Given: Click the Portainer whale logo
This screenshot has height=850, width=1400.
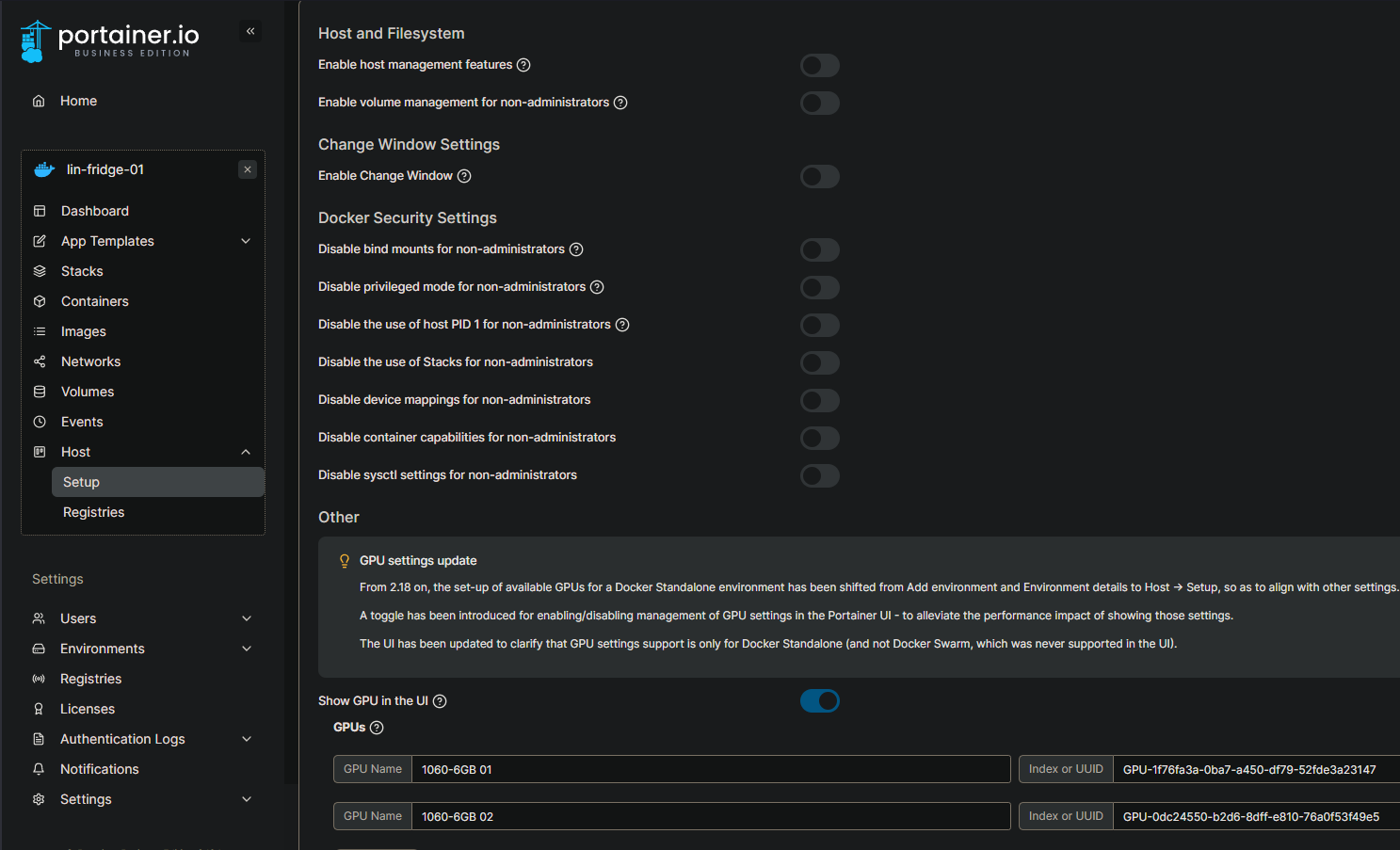Looking at the screenshot, I should (34, 40).
